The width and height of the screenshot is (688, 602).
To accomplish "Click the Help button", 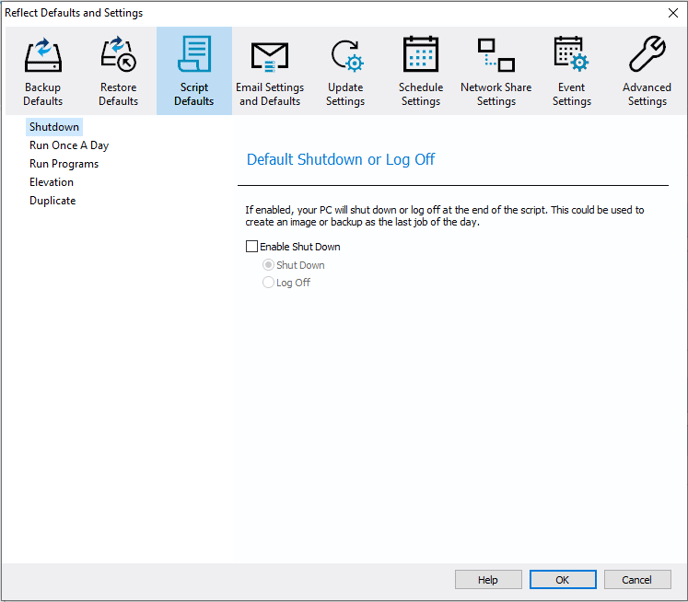I will 488,580.
